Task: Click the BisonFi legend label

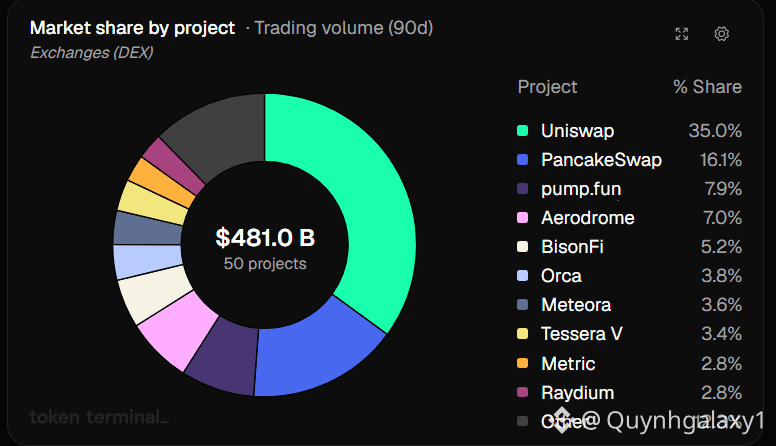Action: click(x=572, y=247)
